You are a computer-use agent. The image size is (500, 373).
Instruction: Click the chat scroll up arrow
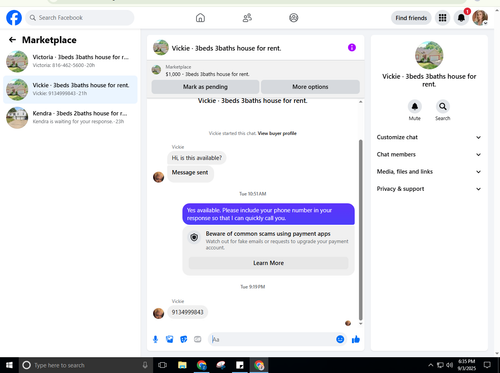coord(360,102)
